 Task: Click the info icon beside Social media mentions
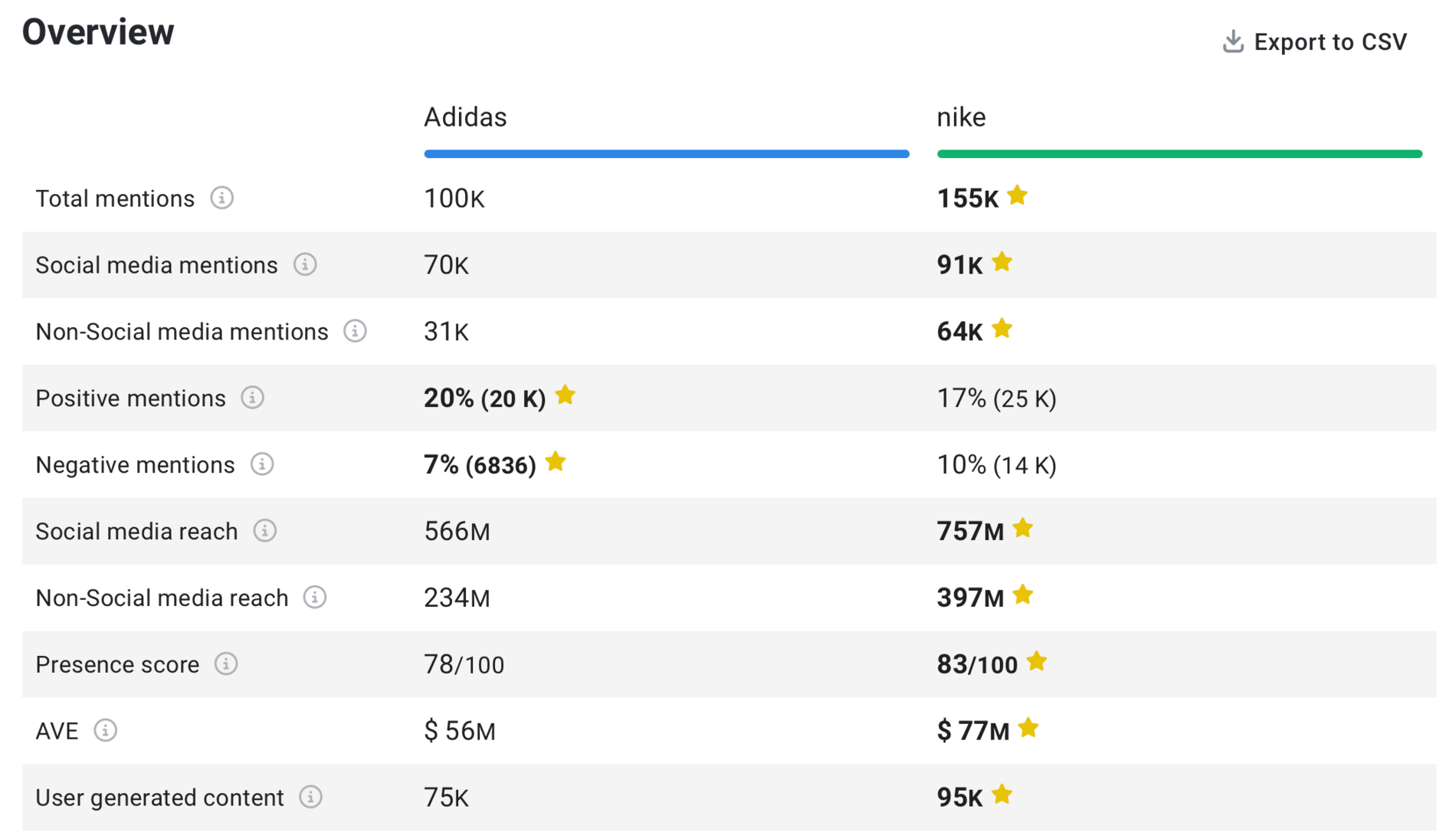306,264
